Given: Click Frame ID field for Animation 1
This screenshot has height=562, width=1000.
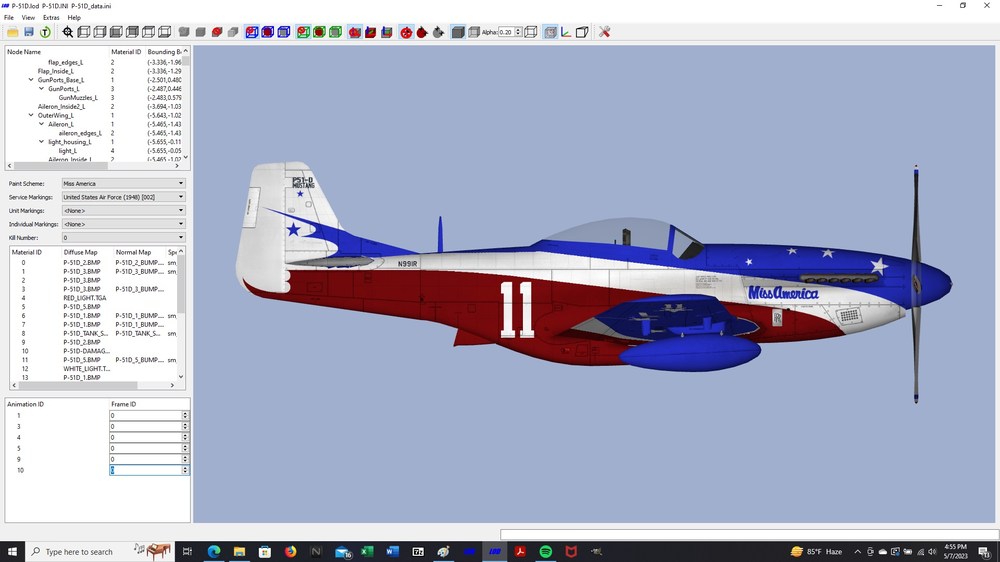Looking at the screenshot, I should (x=146, y=415).
